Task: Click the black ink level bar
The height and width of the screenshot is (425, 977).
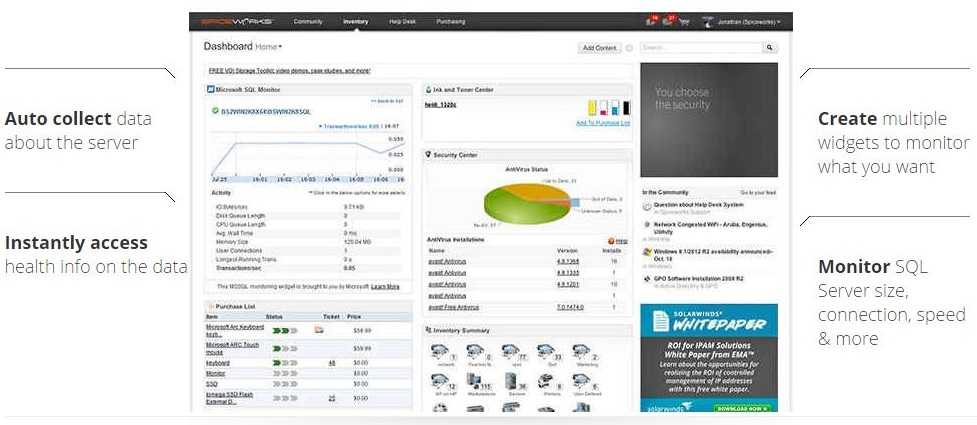Action: [626, 108]
